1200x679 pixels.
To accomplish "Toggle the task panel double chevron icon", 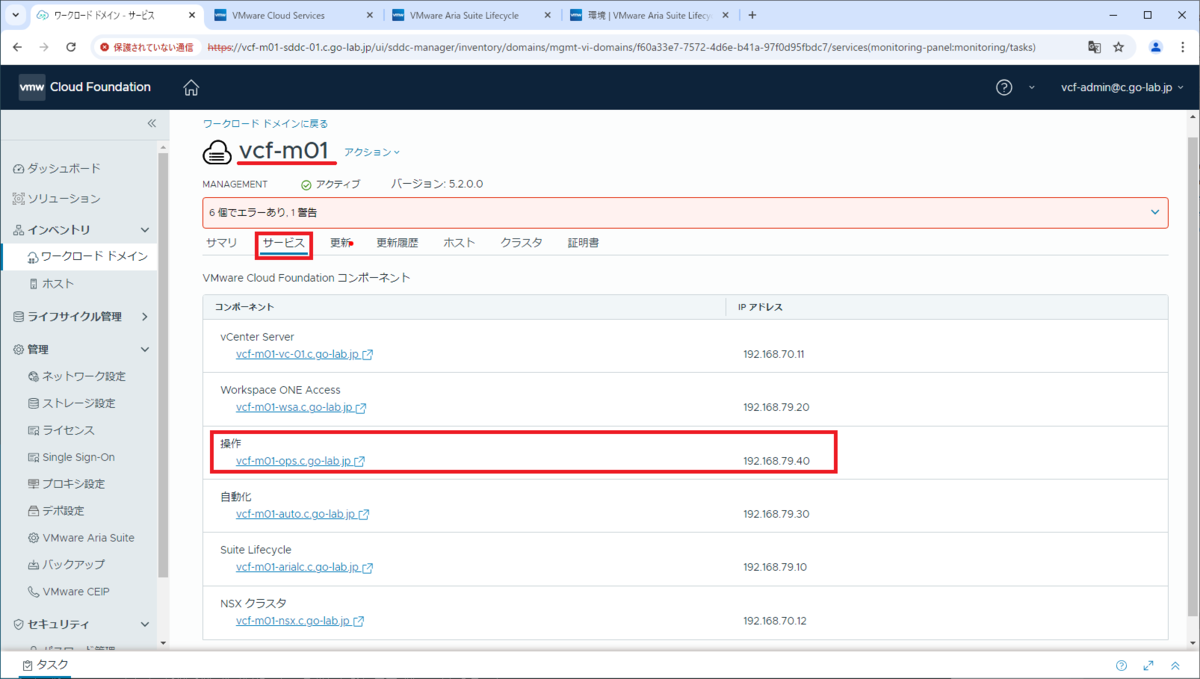I will point(1175,665).
